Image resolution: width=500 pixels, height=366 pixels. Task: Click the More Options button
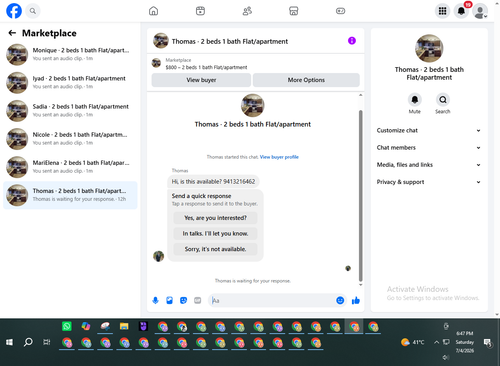point(306,80)
